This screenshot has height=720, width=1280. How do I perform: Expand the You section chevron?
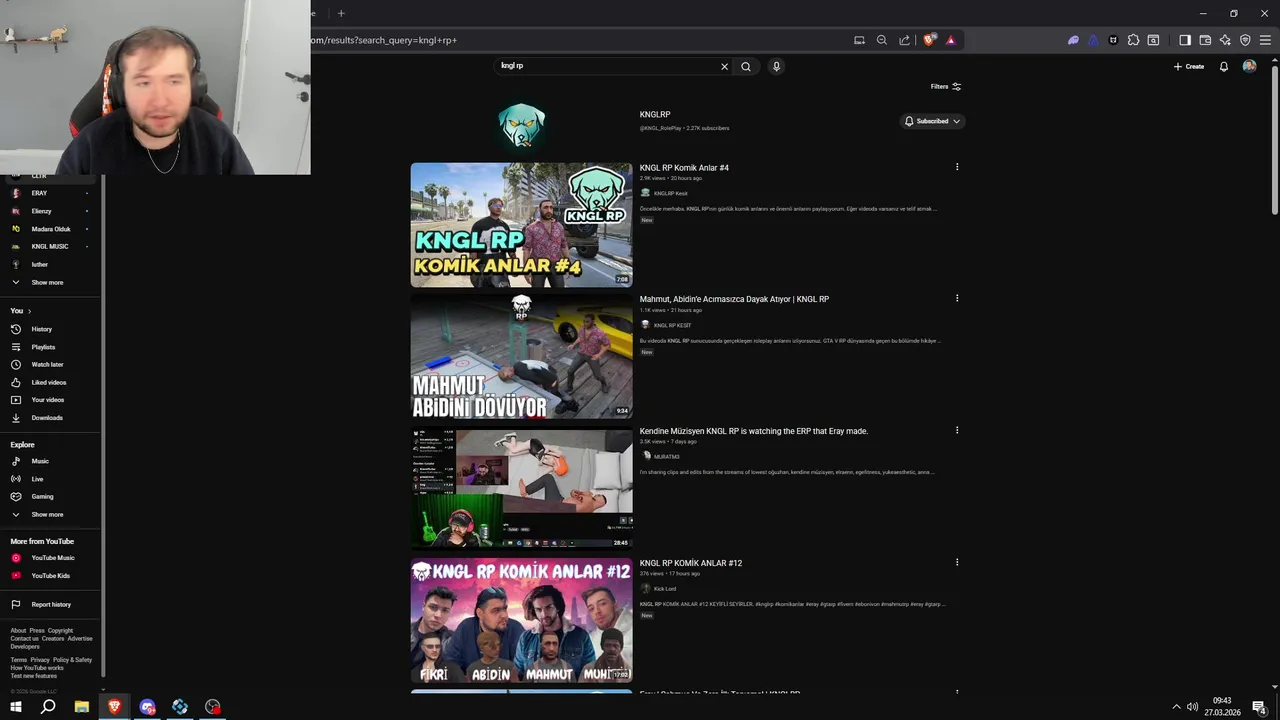pos(29,311)
